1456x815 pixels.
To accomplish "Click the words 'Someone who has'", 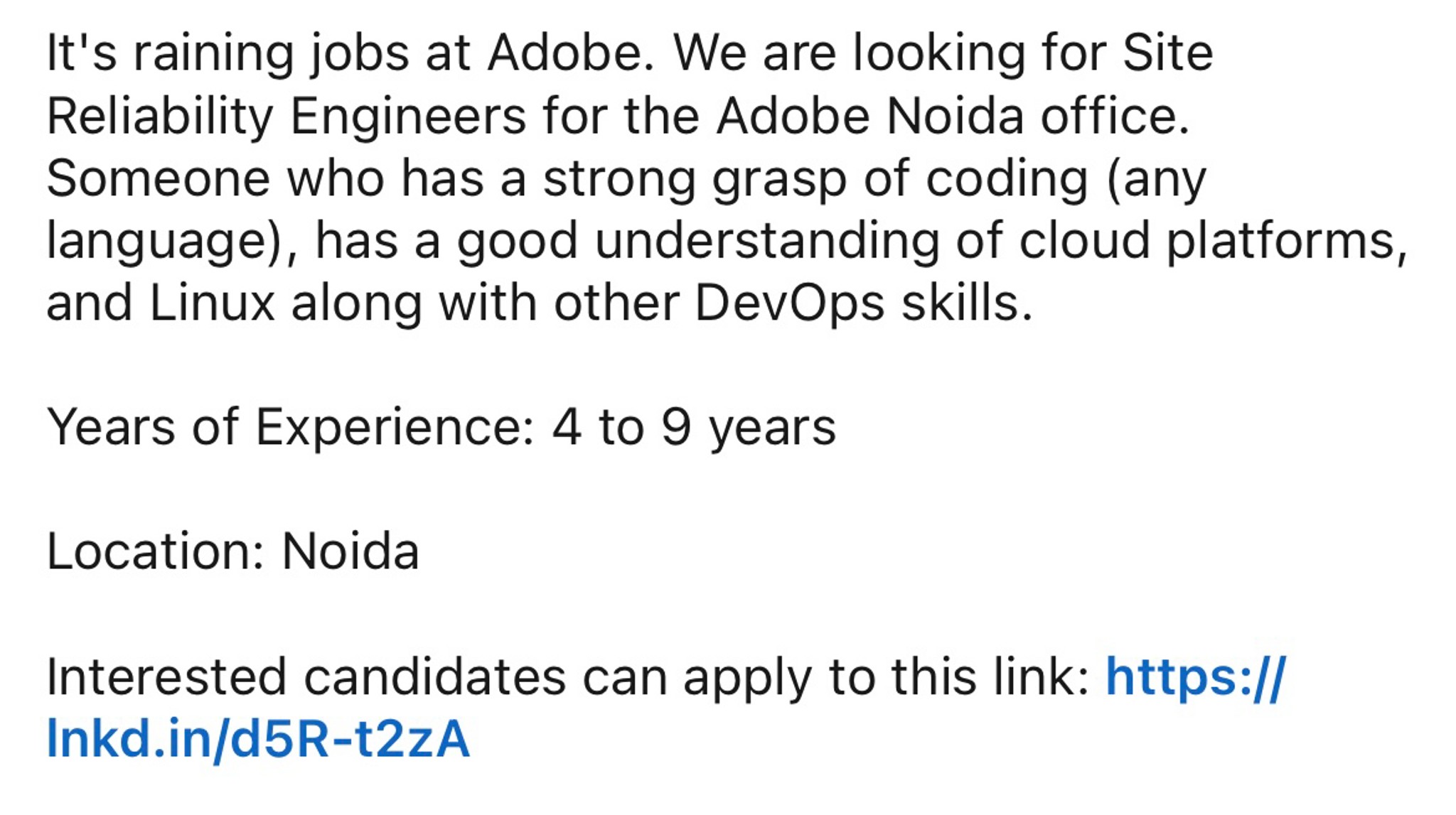I will [264, 178].
